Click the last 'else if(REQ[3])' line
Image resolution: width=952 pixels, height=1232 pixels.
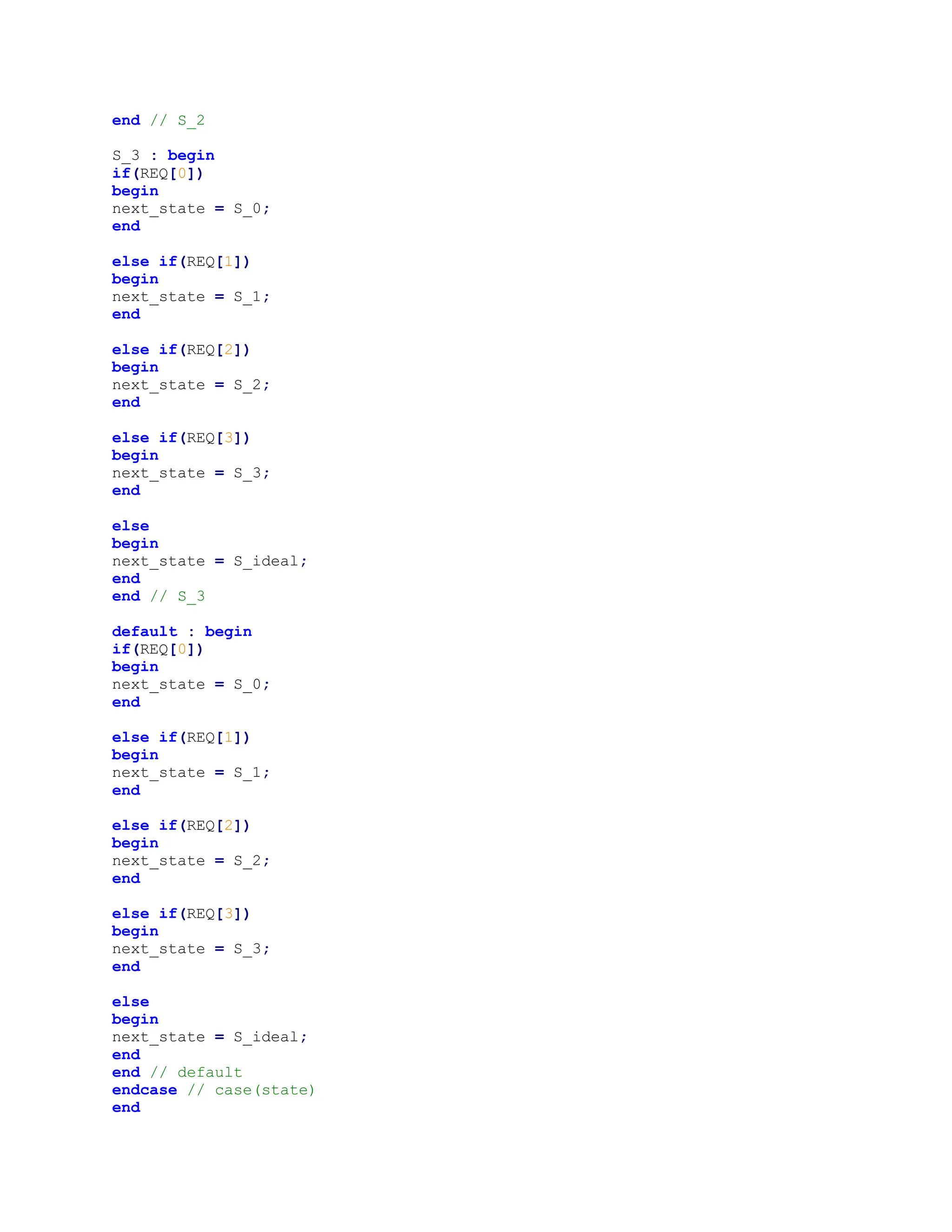(x=180, y=913)
